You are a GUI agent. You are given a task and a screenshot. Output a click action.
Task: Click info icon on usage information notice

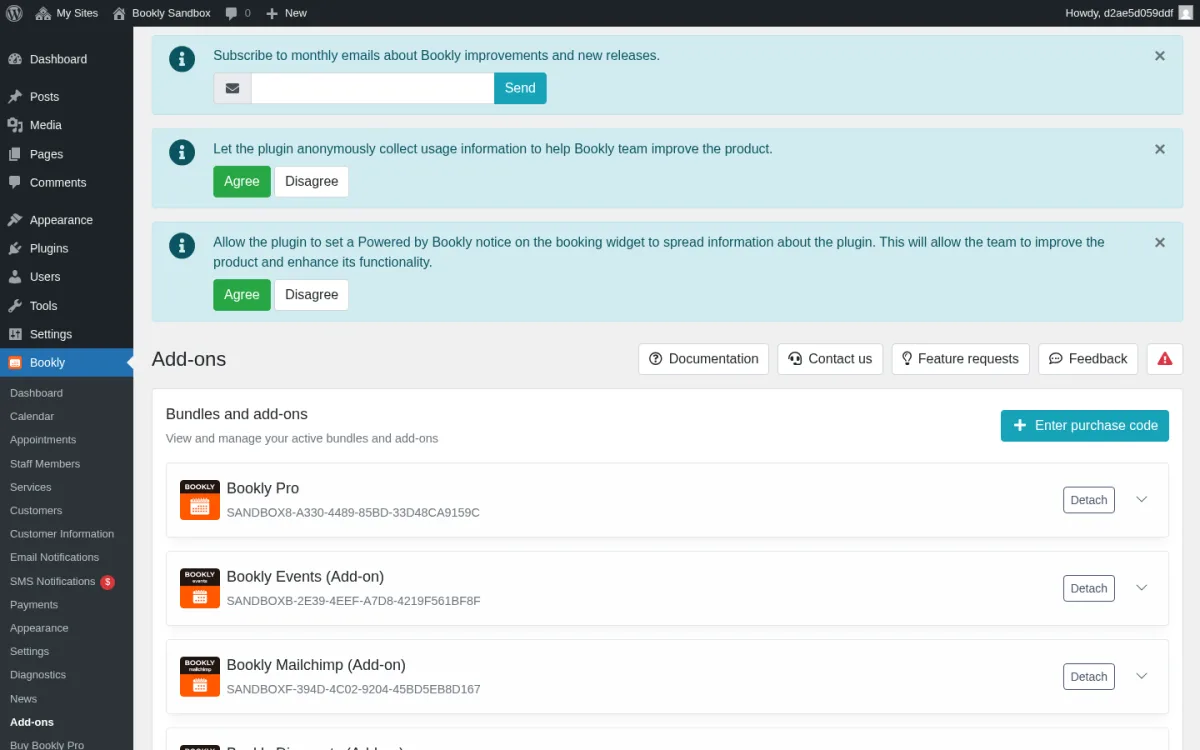click(x=182, y=152)
